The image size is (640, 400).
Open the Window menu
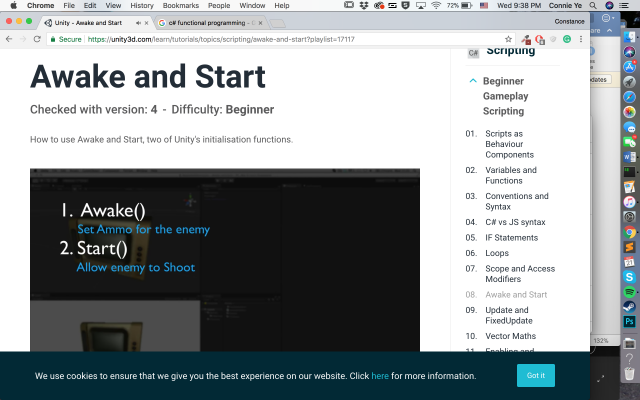click(x=252, y=5)
